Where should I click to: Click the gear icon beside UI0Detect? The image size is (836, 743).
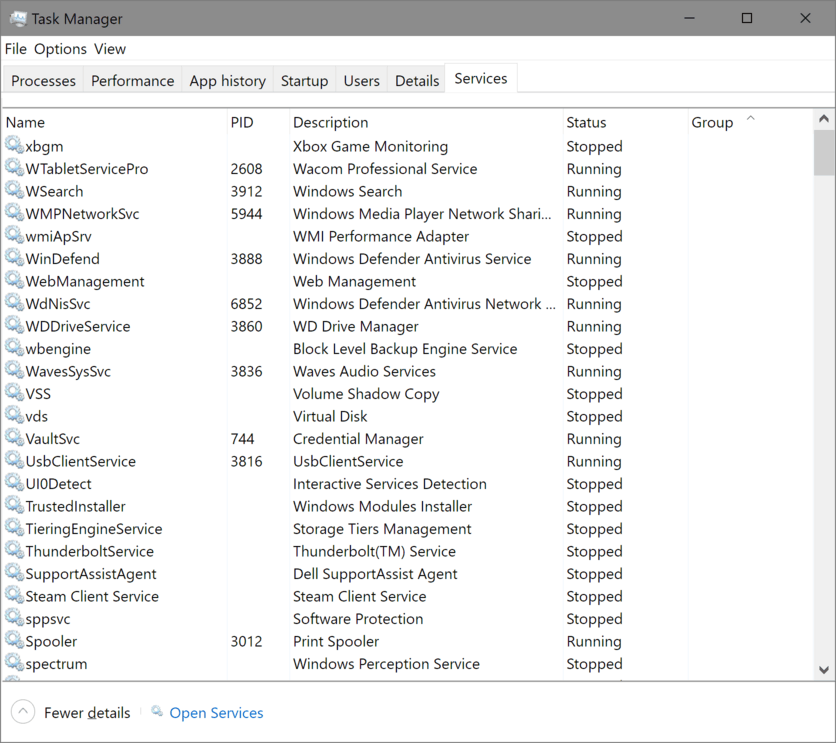[14, 482]
